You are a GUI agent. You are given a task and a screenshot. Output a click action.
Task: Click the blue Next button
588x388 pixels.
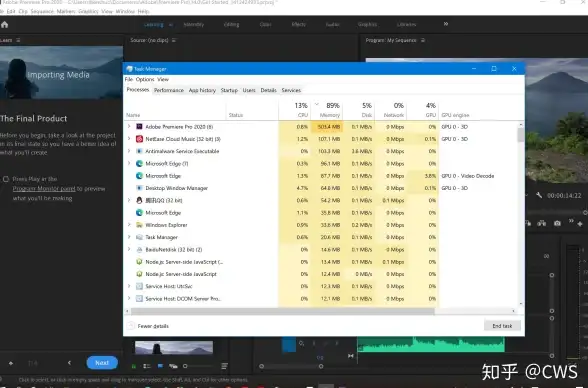click(102, 363)
